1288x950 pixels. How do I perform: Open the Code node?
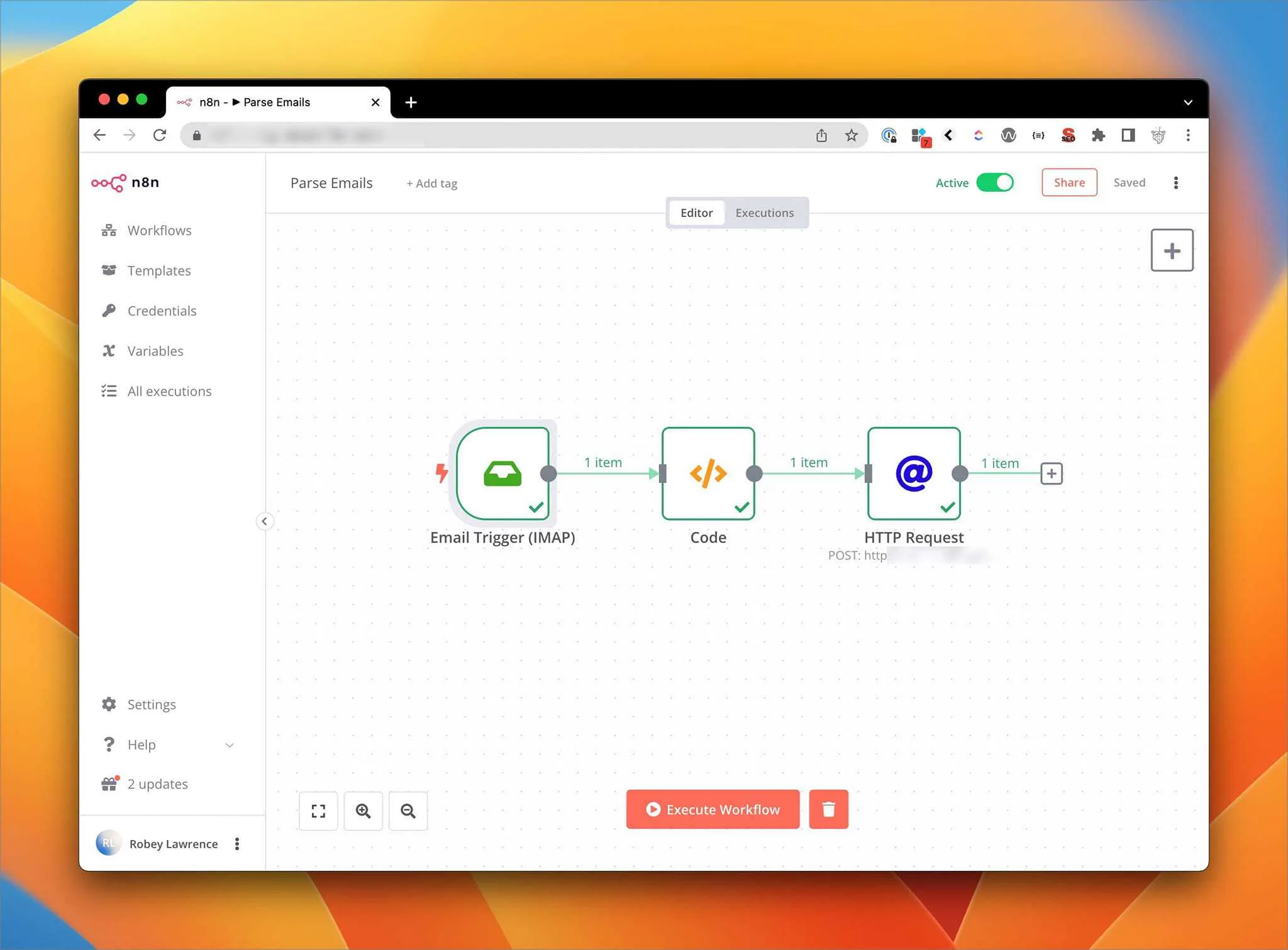(x=708, y=473)
